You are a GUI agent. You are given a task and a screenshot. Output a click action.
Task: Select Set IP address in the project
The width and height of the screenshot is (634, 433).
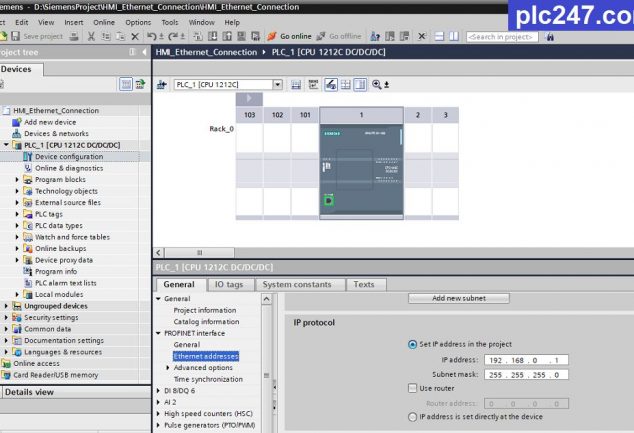pyautogui.click(x=412, y=344)
